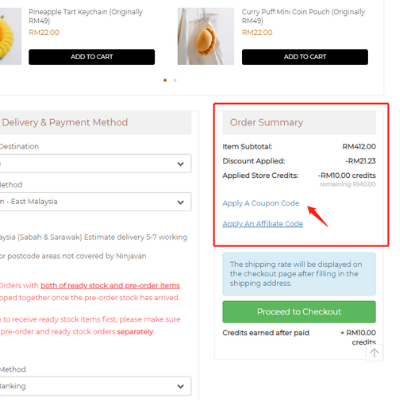This screenshot has width=400, height=400.
Task: Add Curry Puff Mini Coin Pouch to cart
Action: 305,57
